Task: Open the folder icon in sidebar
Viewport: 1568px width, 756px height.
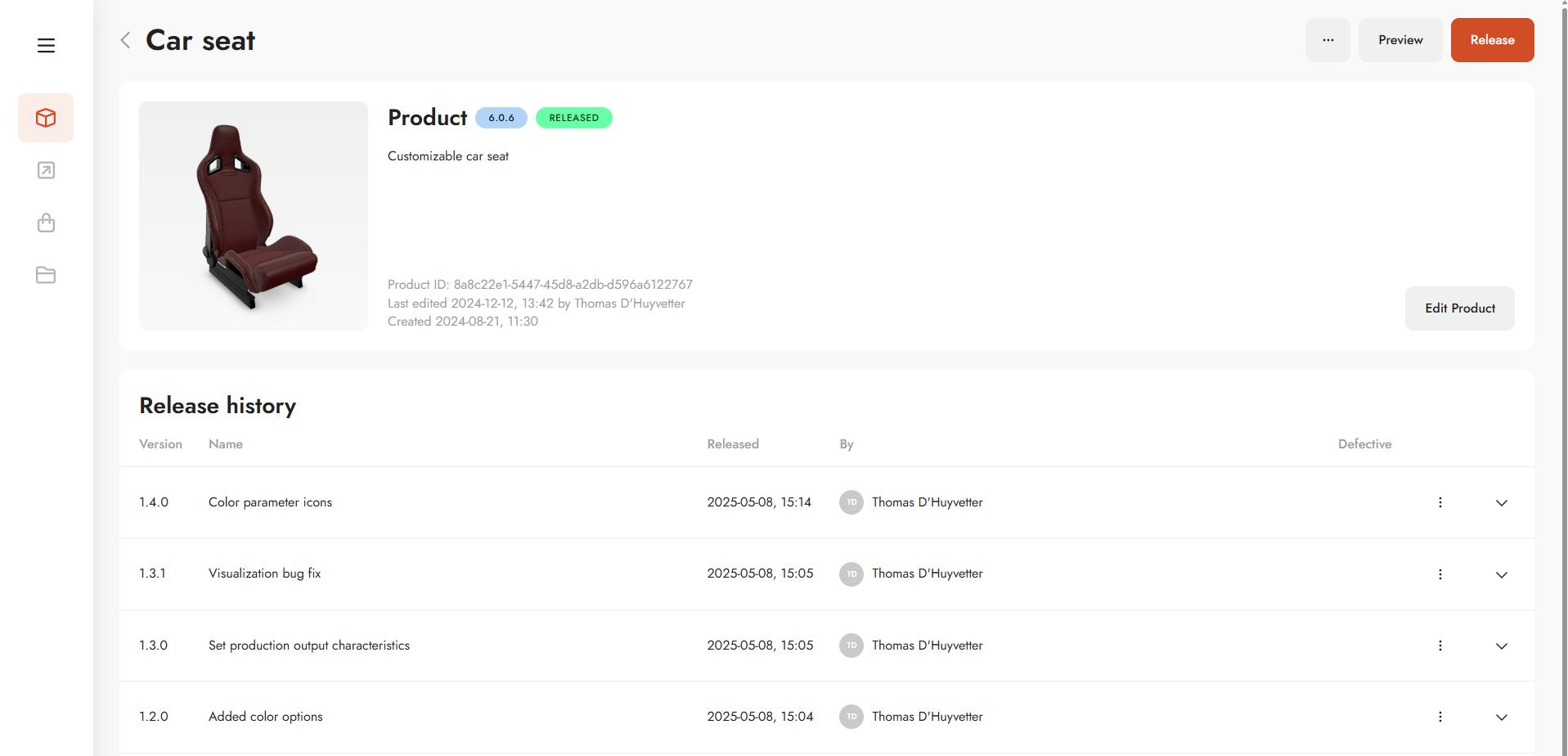Action: coord(46,275)
